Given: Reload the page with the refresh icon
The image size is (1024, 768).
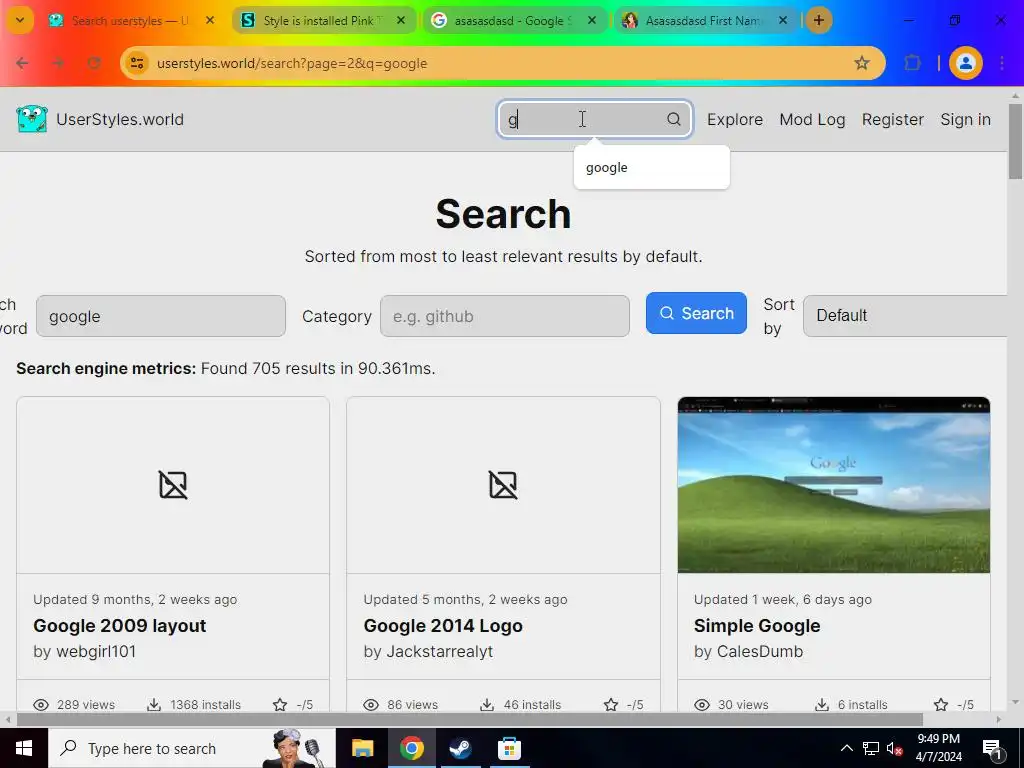Looking at the screenshot, I should pos(95,63).
